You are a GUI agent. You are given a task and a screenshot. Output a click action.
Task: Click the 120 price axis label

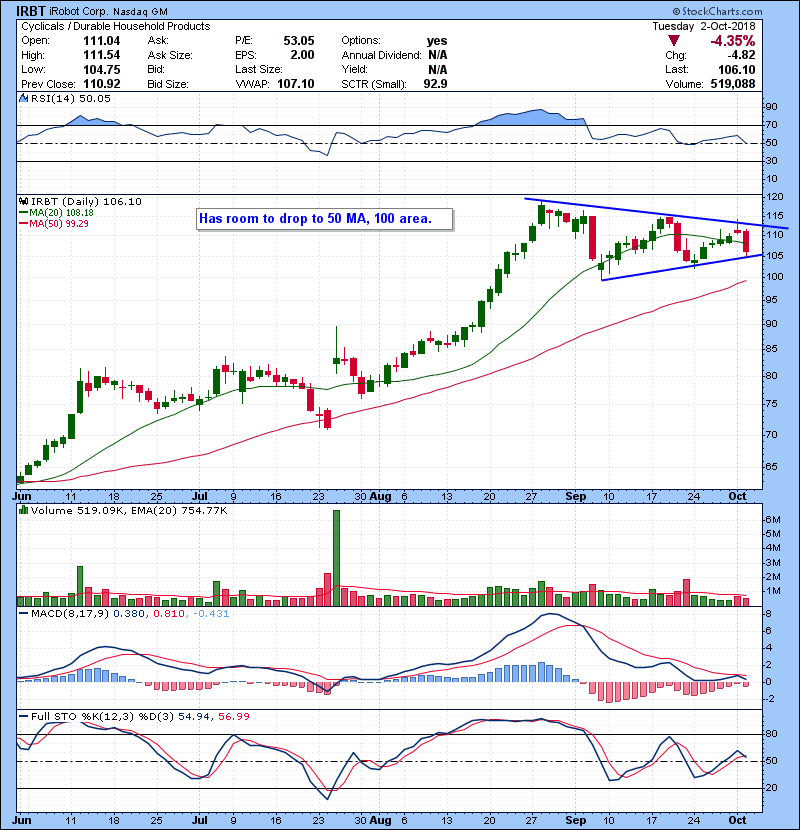click(775, 197)
